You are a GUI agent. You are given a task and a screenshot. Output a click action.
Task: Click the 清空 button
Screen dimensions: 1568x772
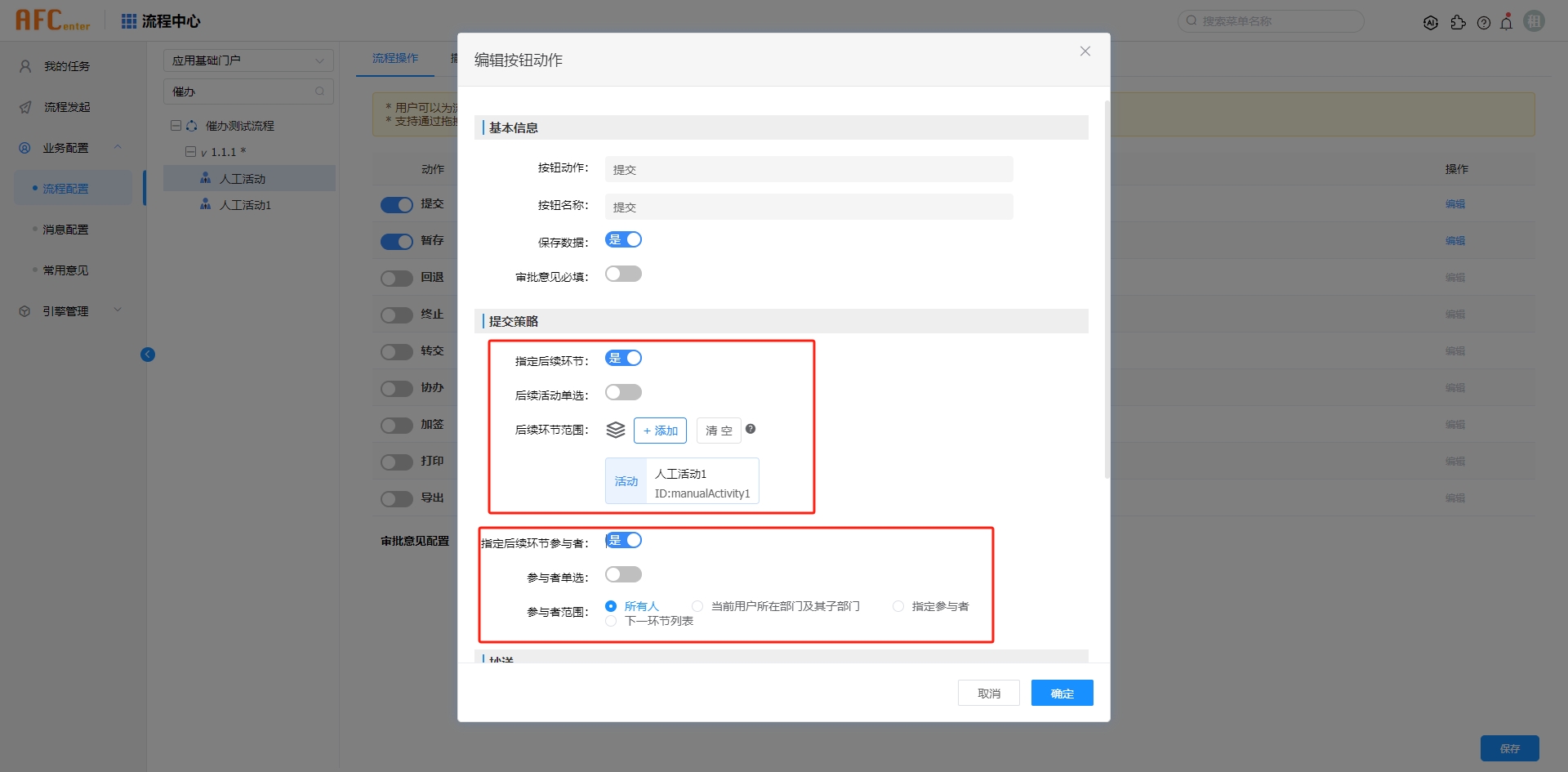point(719,431)
